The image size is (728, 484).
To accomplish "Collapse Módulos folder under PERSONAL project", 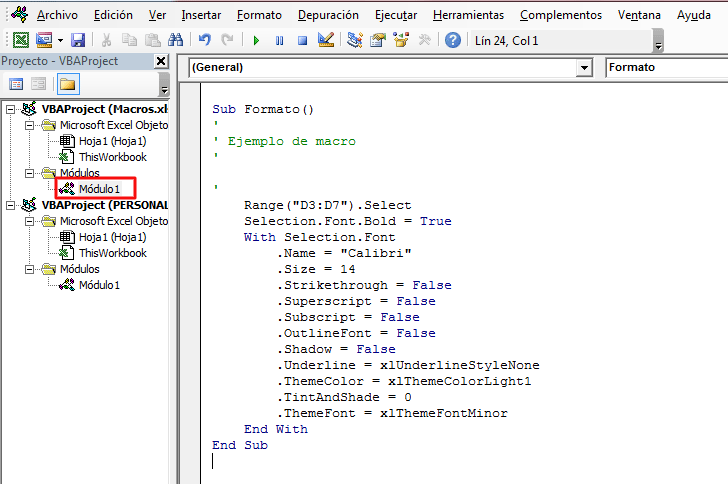I will tap(29, 269).
